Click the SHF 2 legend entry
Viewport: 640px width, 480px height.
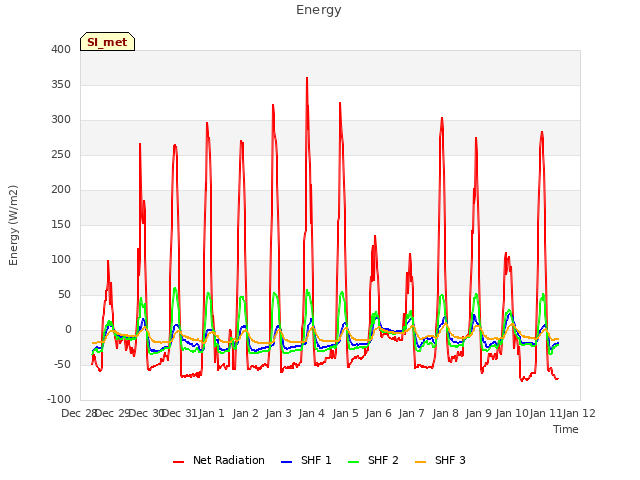[373, 460]
